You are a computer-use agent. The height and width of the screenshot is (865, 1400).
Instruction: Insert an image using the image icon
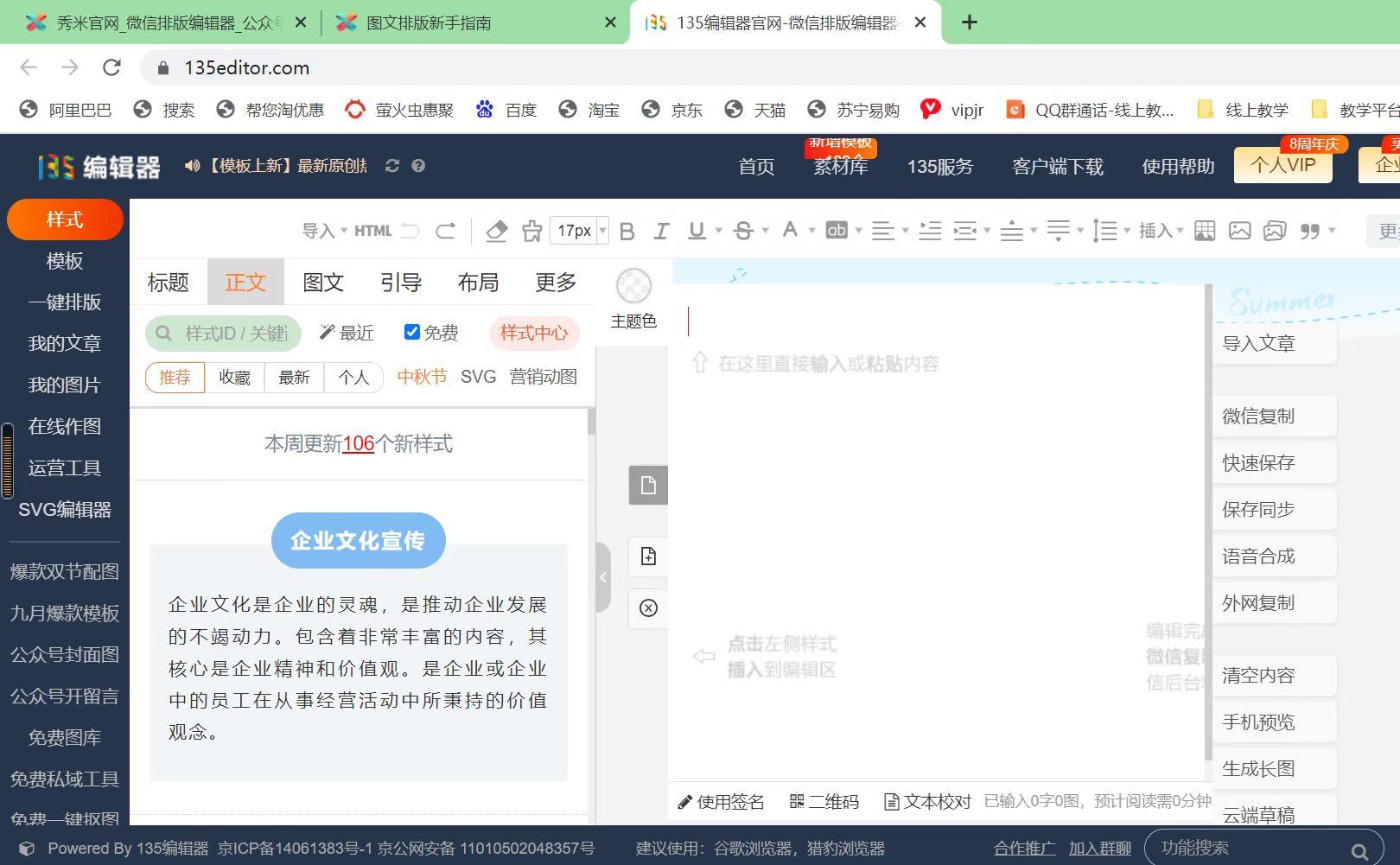1240,230
